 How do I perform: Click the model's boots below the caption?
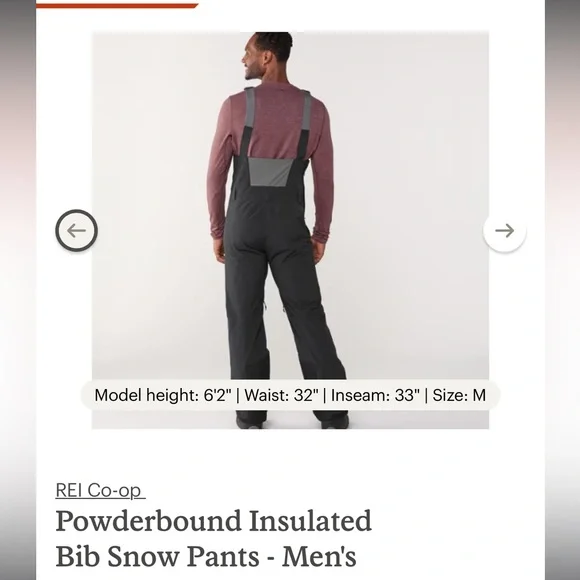coord(292,419)
